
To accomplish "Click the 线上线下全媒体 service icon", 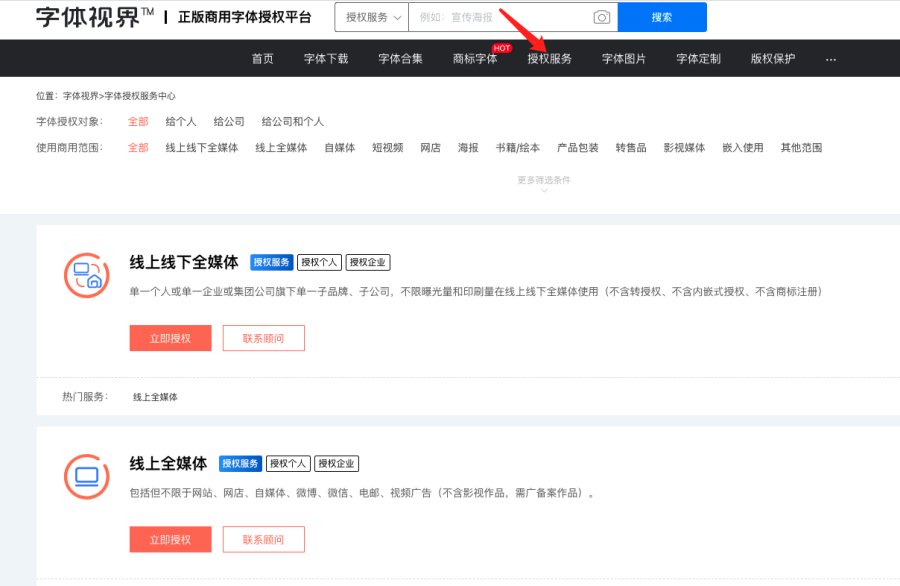I will coord(87,277).
